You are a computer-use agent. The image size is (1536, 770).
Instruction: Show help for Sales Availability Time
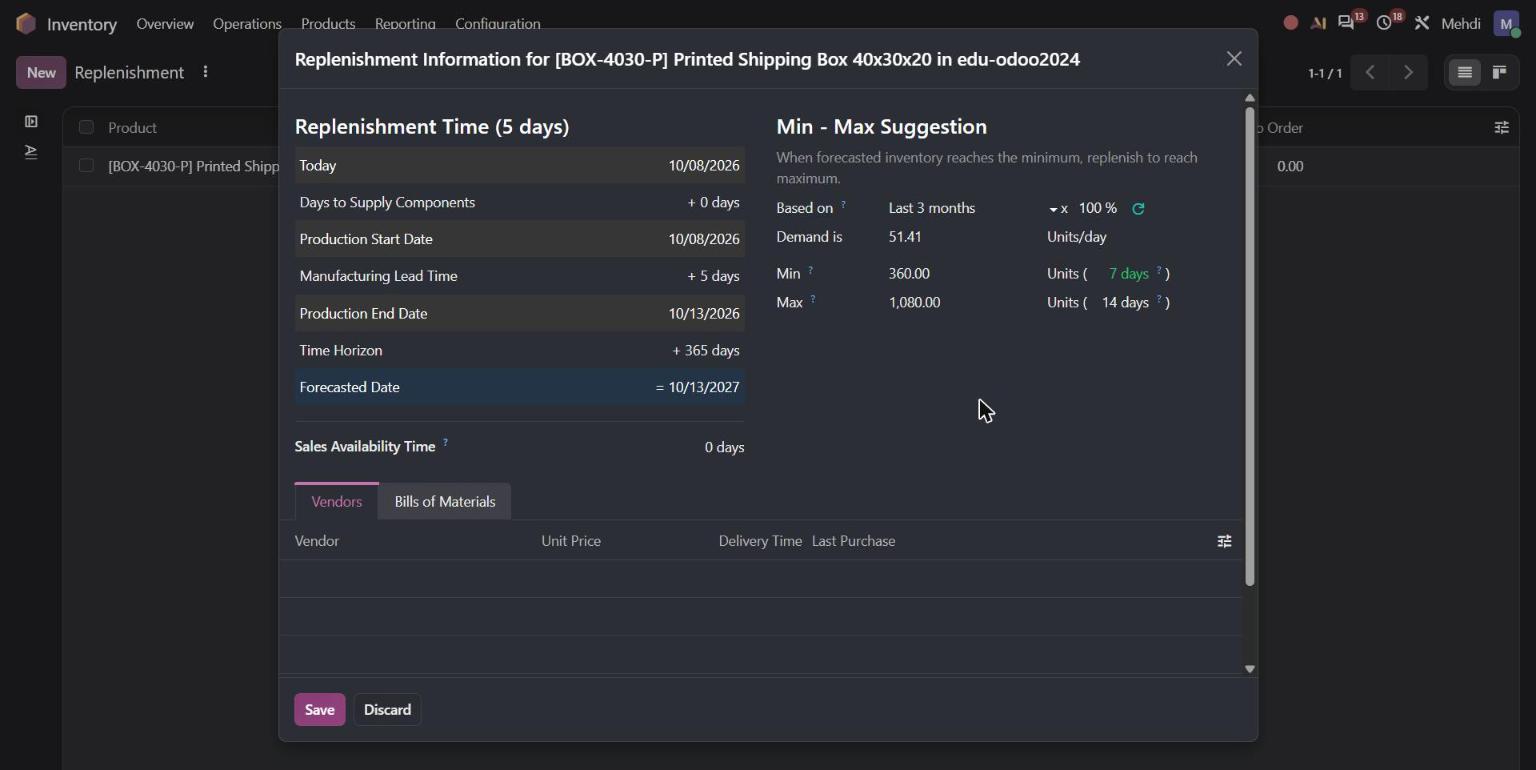point(445,442)
